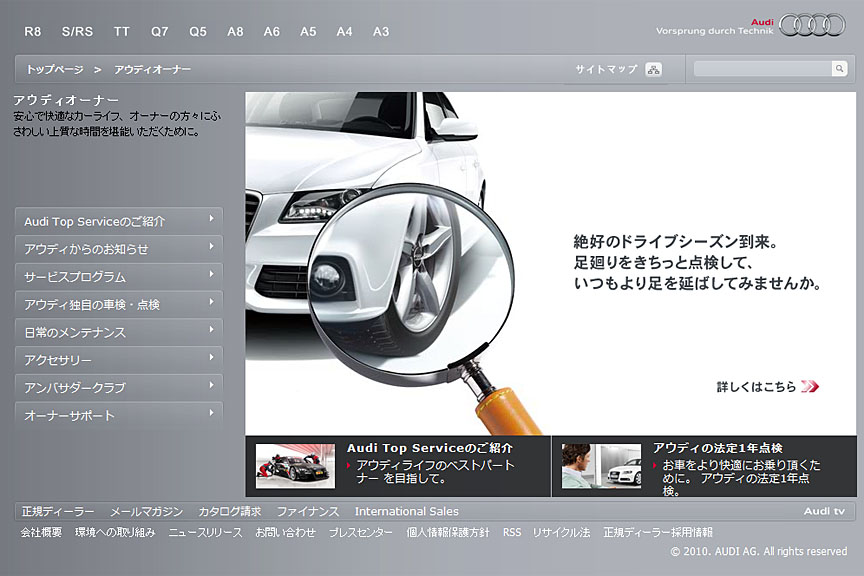Focus the search input field

(763, 68)
